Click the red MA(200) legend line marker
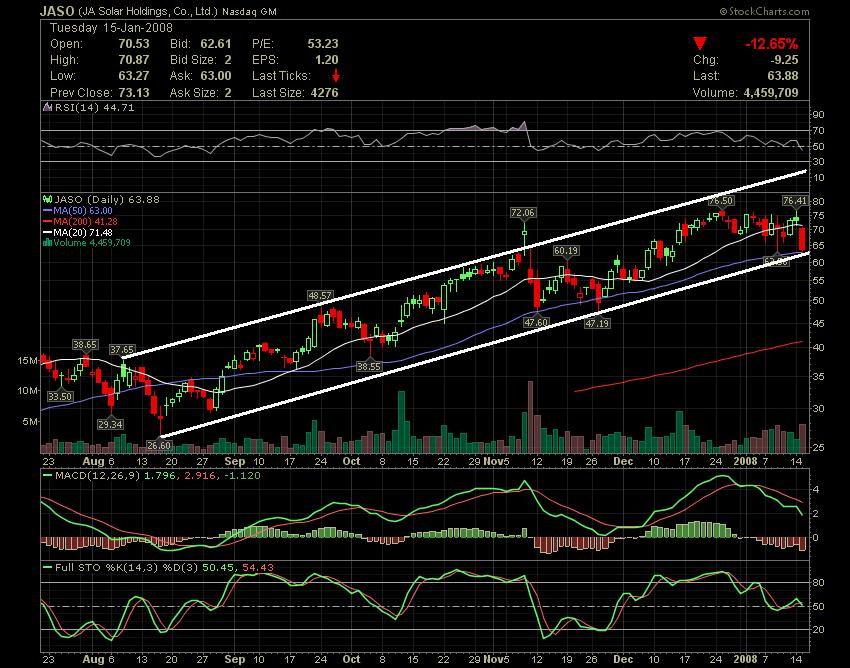 tap(48, 221)
